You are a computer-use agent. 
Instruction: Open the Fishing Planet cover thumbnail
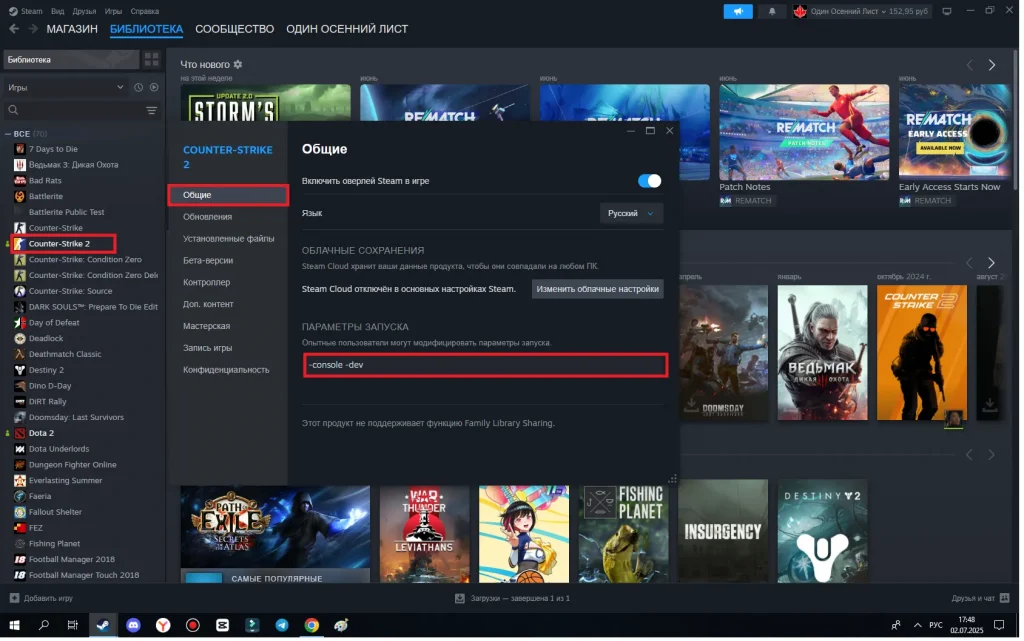pyautogui.click(x=623, y=533)
